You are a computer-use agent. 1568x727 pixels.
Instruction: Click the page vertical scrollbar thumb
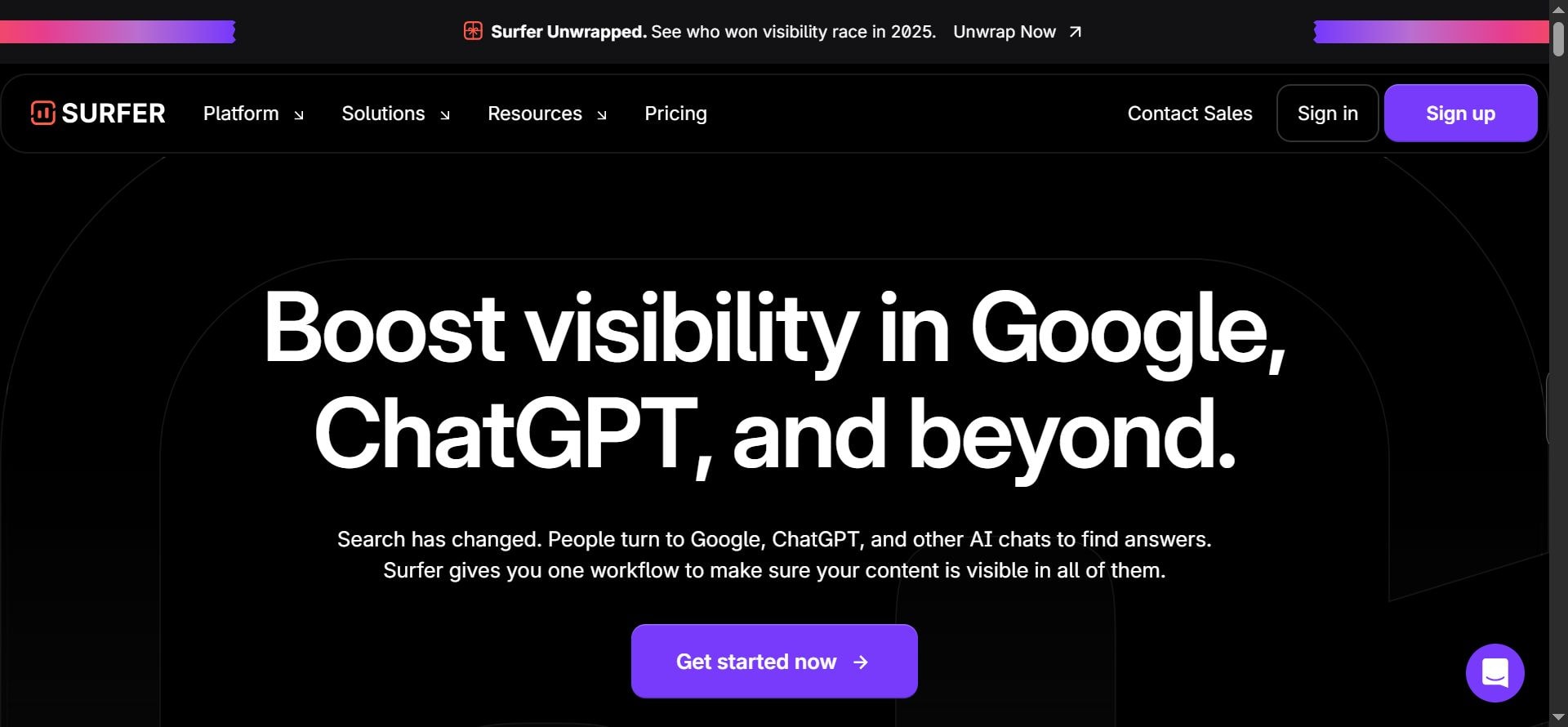1558,38
